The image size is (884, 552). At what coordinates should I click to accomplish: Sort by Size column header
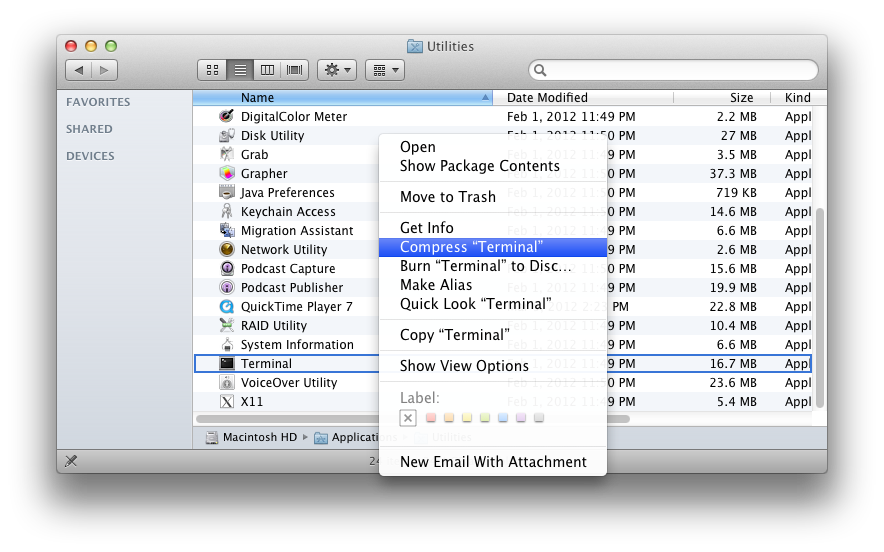[x=722, y=98]
